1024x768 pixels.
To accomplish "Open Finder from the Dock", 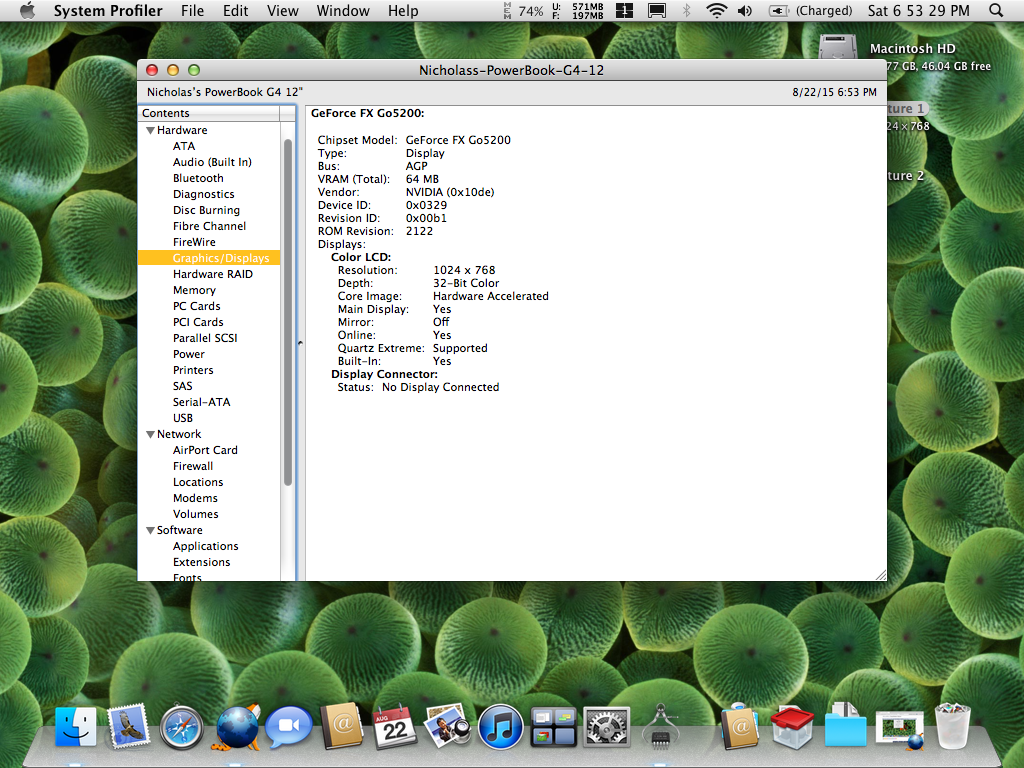I will [76, 726].
